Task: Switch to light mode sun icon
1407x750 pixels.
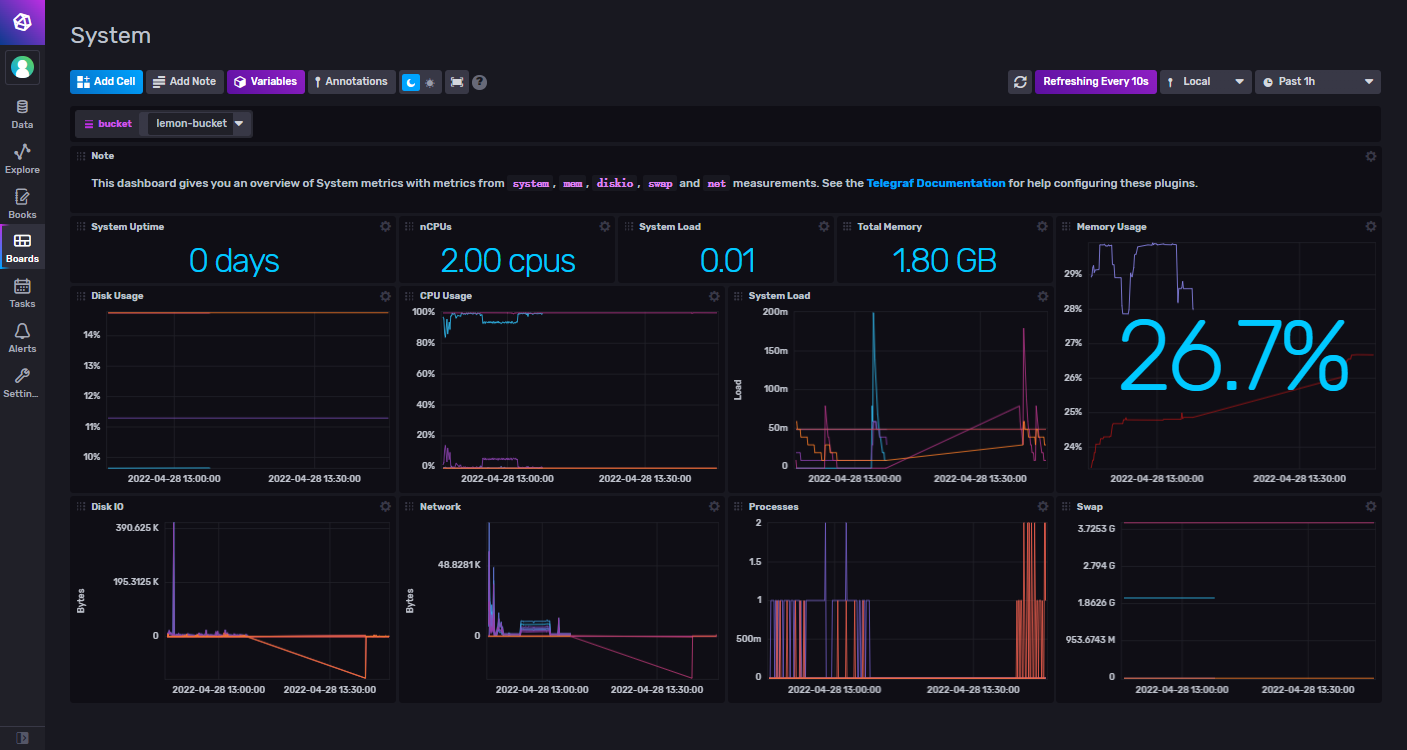Action: coord(429,82)
